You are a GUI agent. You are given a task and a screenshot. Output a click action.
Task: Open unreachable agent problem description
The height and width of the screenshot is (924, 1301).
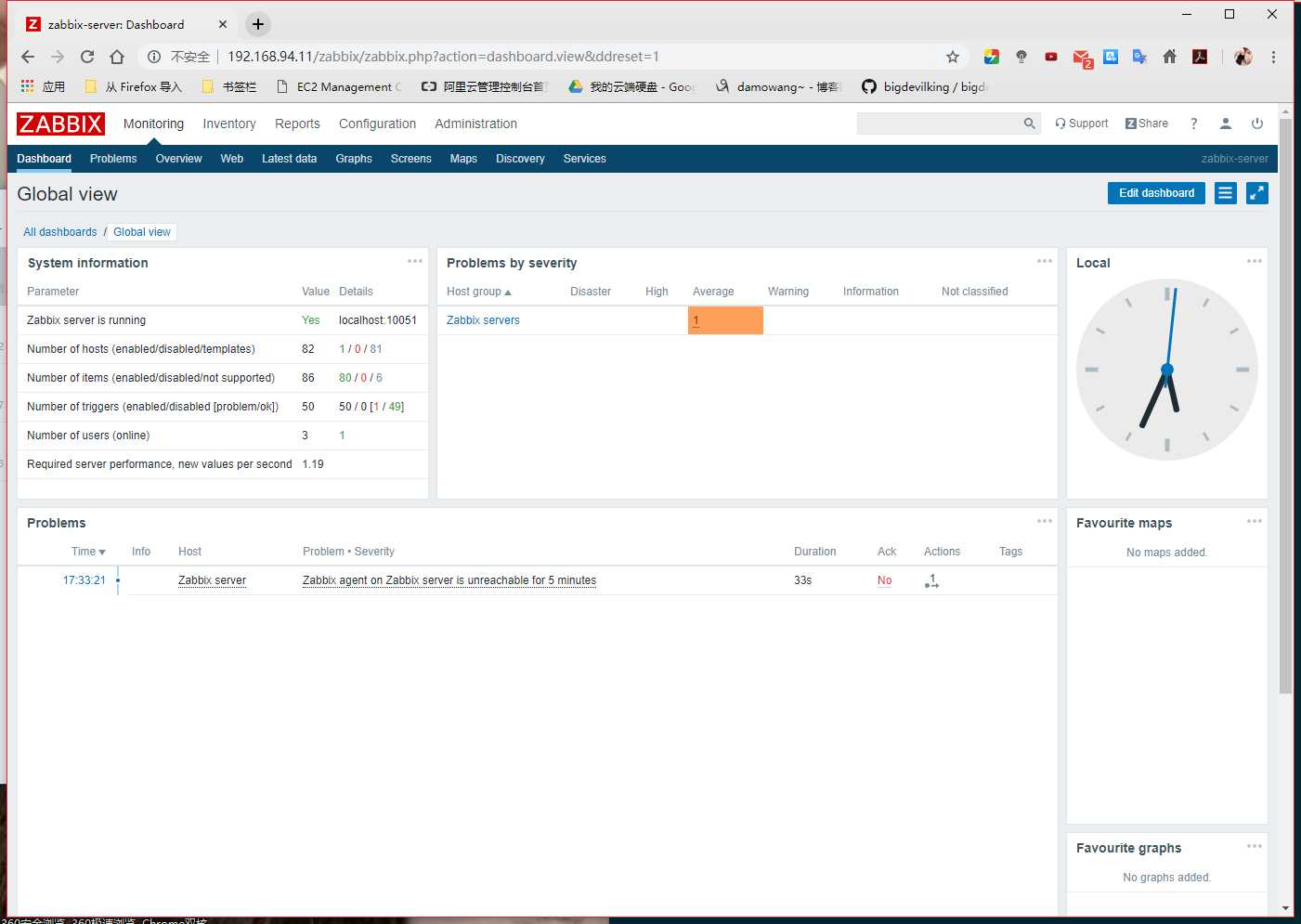pyautogui.click(x=449, y=580)
